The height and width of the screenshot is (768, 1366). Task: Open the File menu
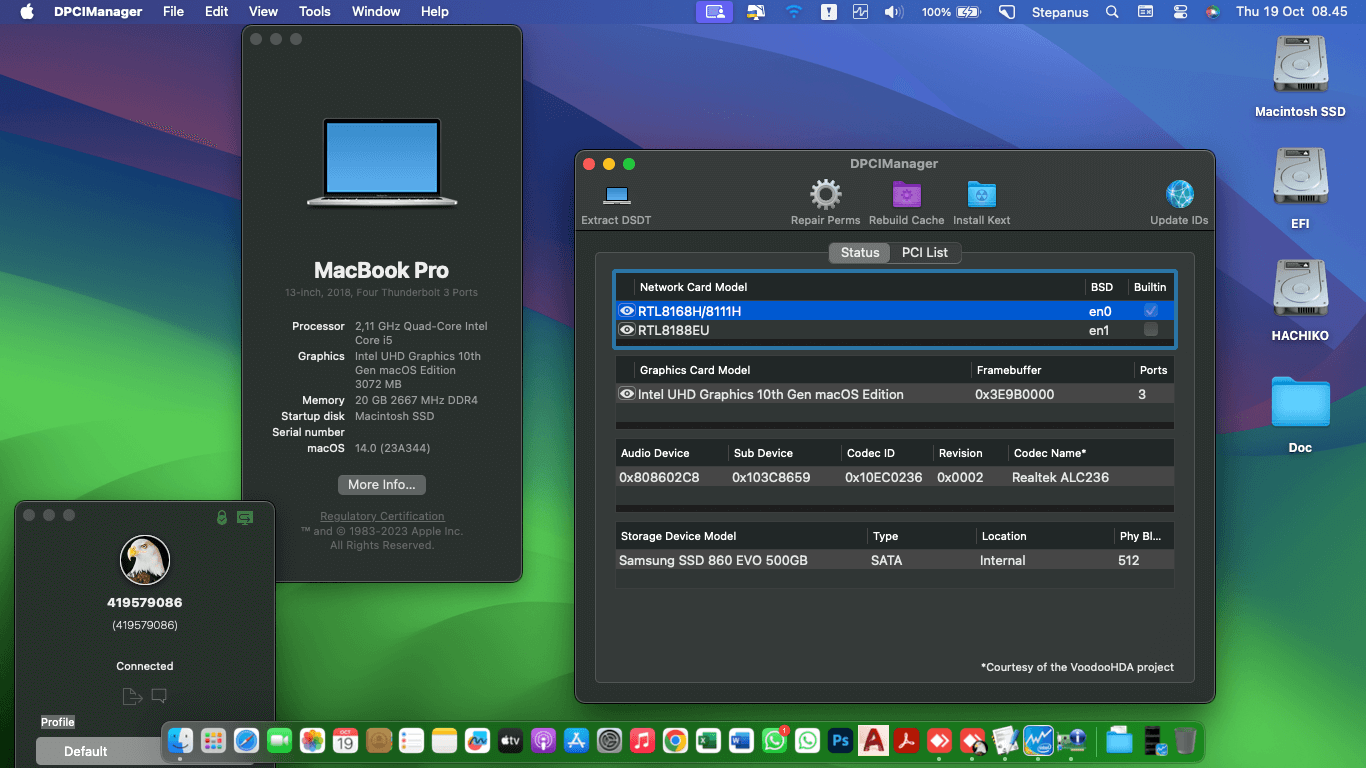(173, 12)
